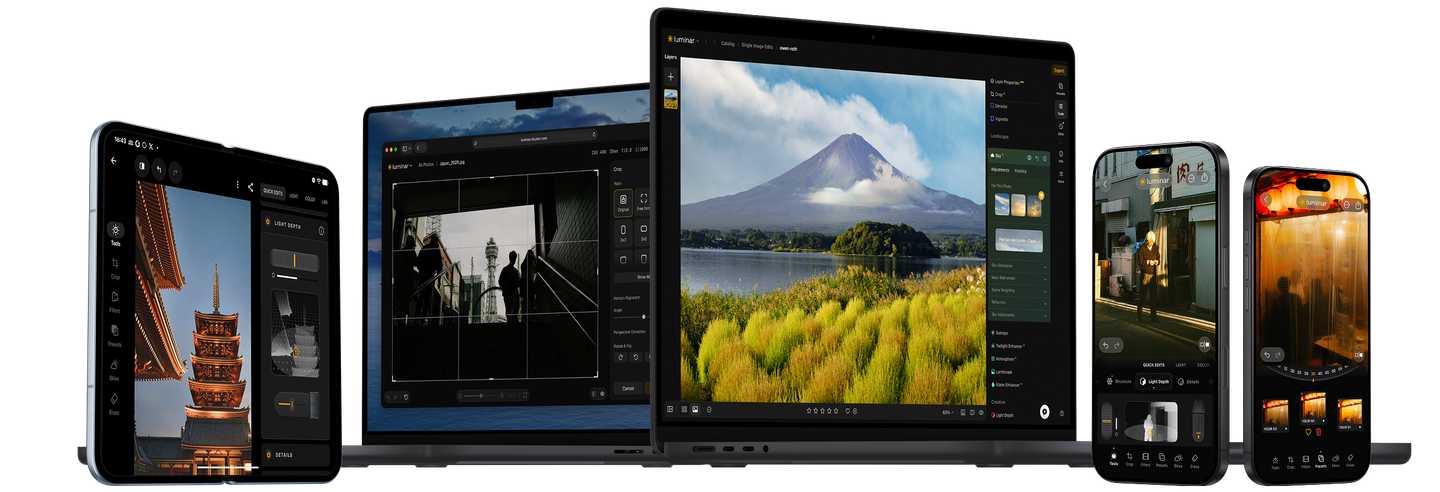Screen dimensions: 1440x492
Task: Expand Sky Orientation section
Action: click(x=1018, y=265)
